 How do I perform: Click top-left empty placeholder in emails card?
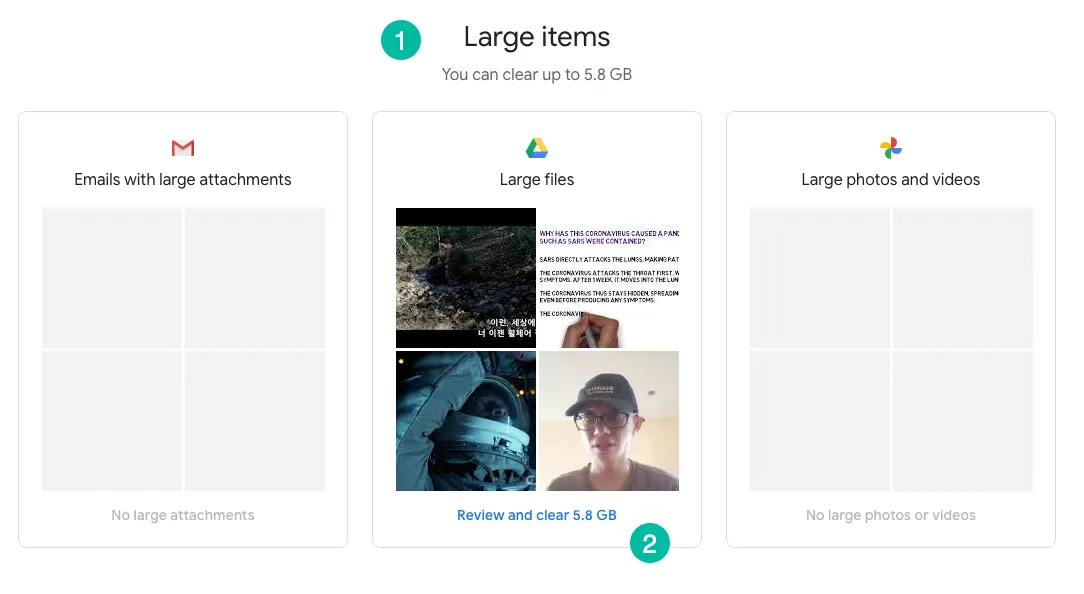coord(111,278)
